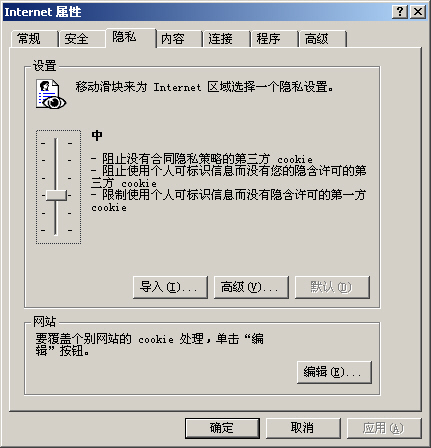Click the greyed 应用(A) button
Image resolution: width=431 pixels, height=448 pixels.
pyautogui.click(x=384, y=428)
